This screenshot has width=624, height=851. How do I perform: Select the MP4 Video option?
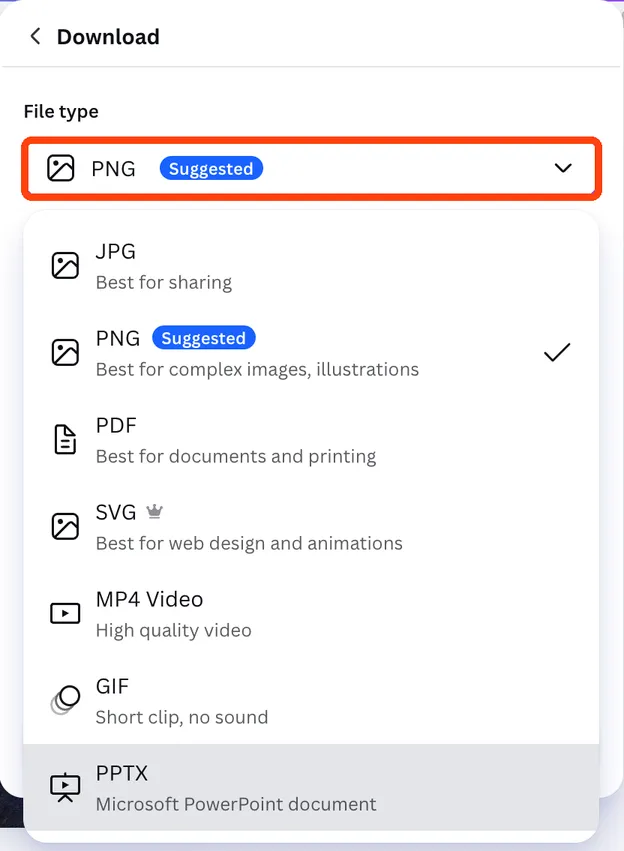311,613
